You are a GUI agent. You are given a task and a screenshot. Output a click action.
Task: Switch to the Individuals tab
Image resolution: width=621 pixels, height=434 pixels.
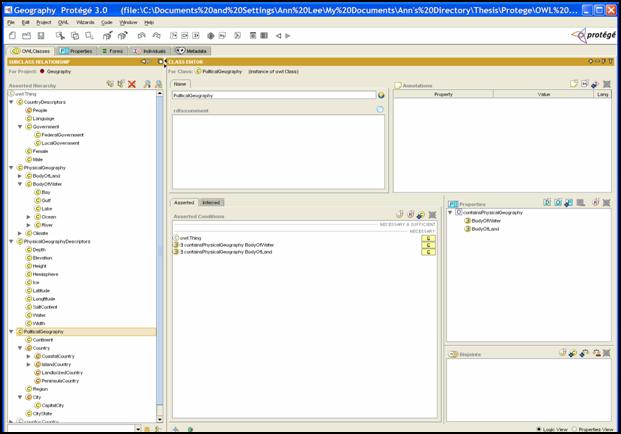[x=150, y=51]
